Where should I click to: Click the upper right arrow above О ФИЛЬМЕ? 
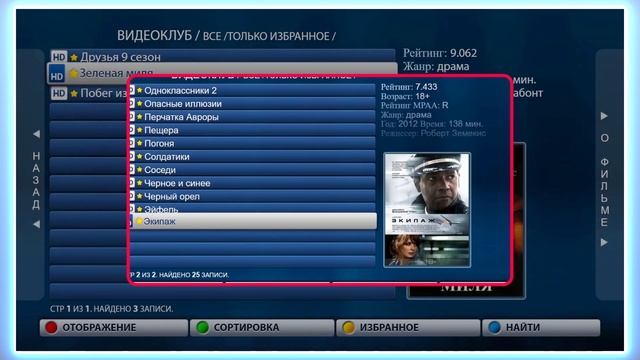tap(604, 116)
